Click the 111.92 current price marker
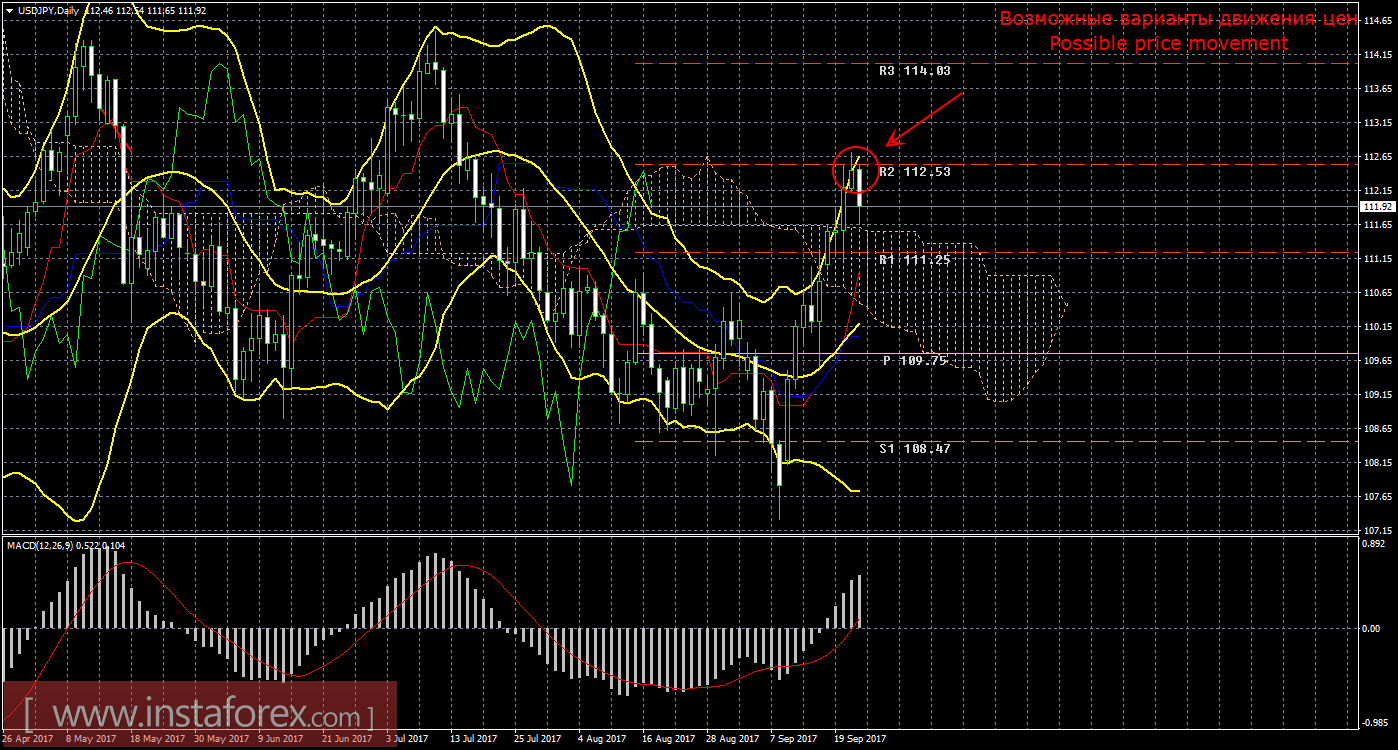 click(1376, 207)
